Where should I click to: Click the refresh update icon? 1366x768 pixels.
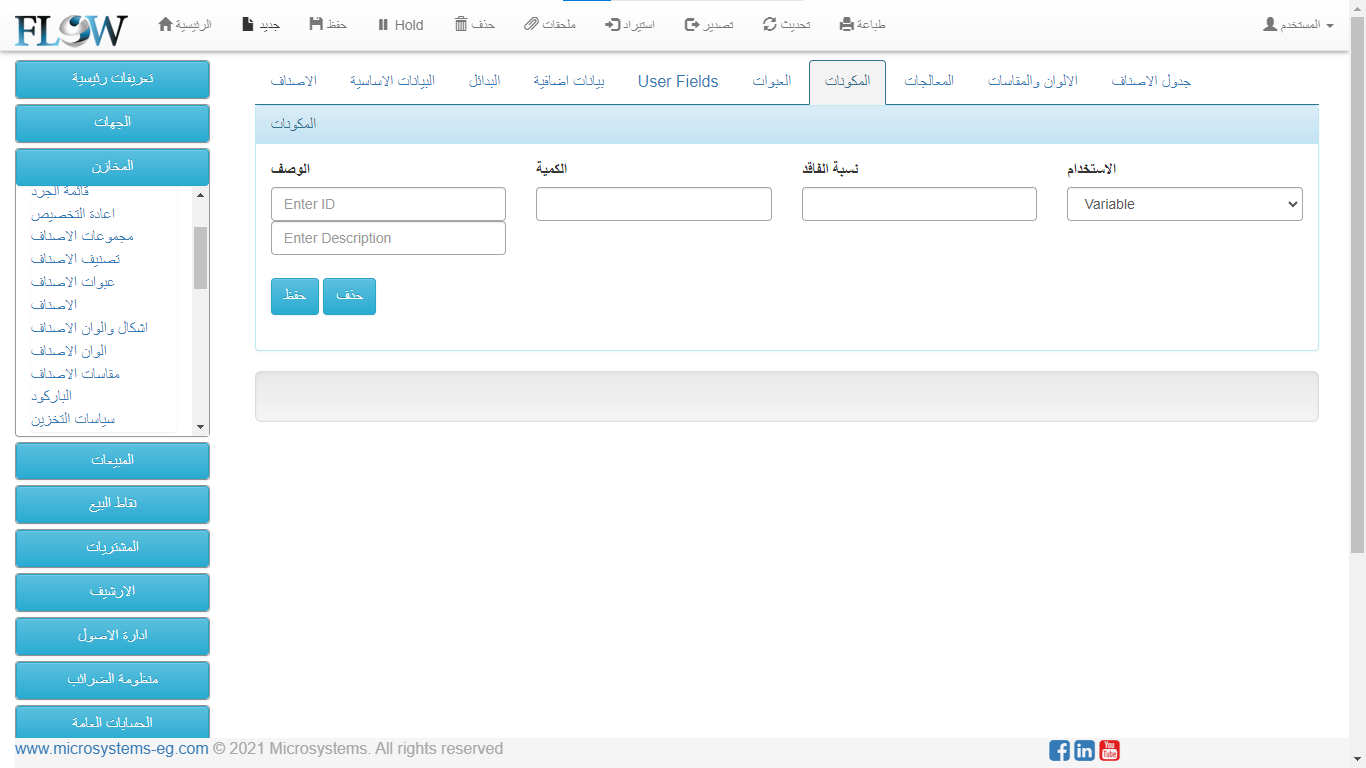pyautogui.click(x=769, y=24)
